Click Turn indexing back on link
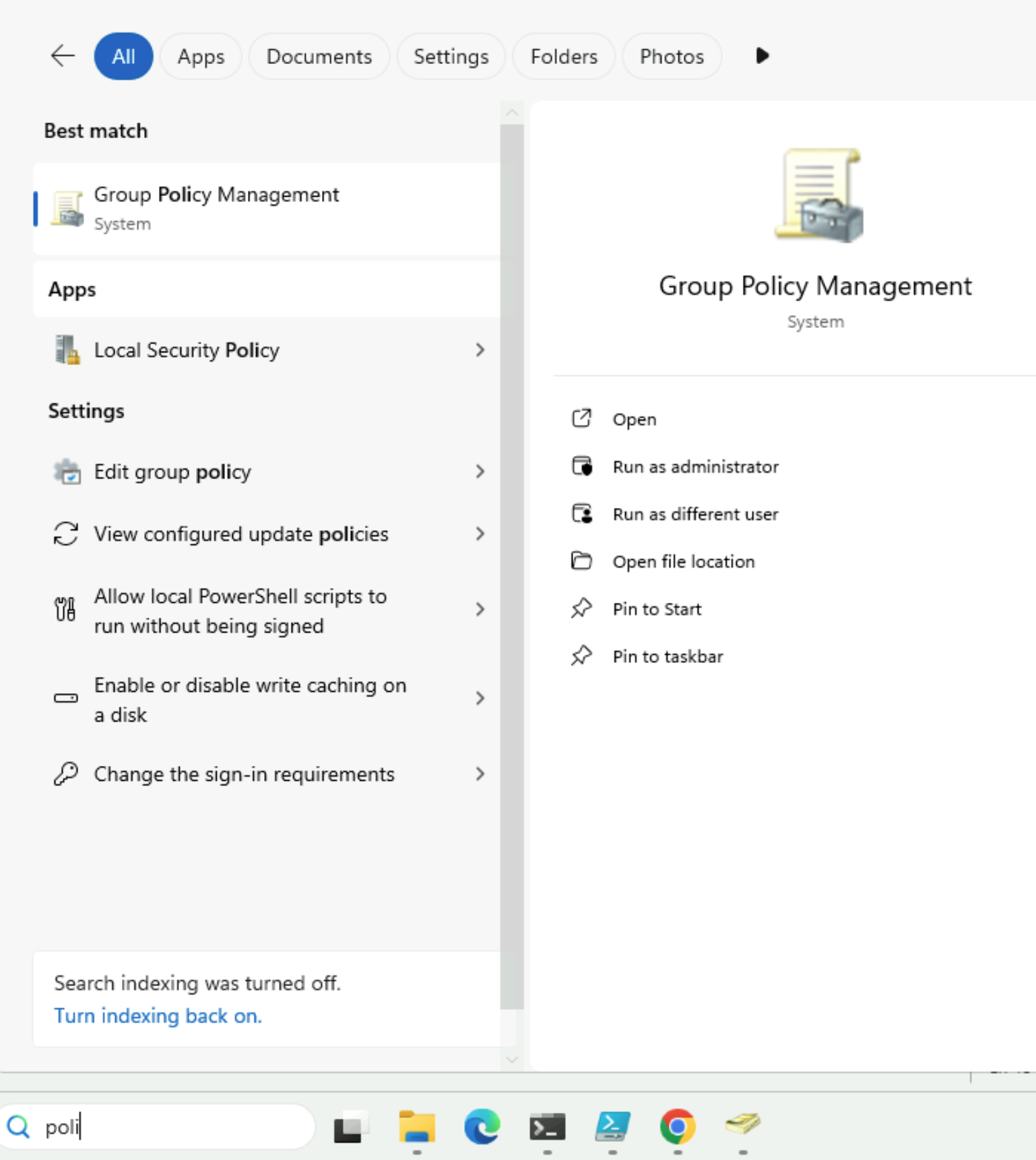The image size is (1036, 1160). (x=158, y=1016)
